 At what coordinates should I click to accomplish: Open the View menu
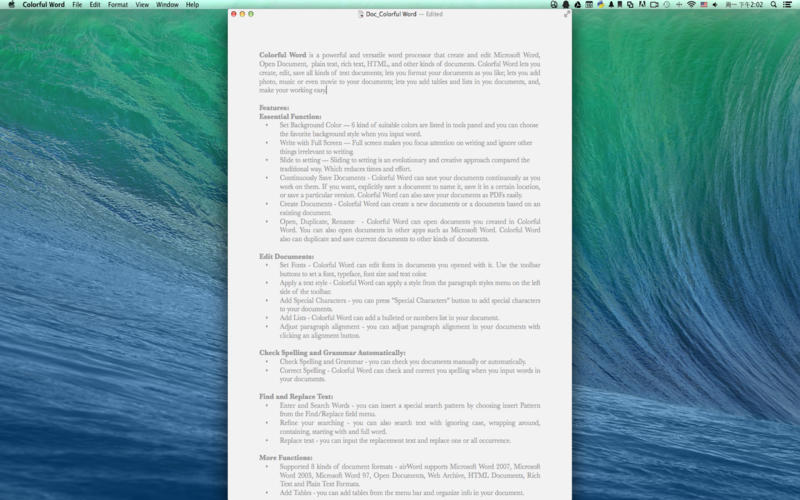tap(143, 5)
